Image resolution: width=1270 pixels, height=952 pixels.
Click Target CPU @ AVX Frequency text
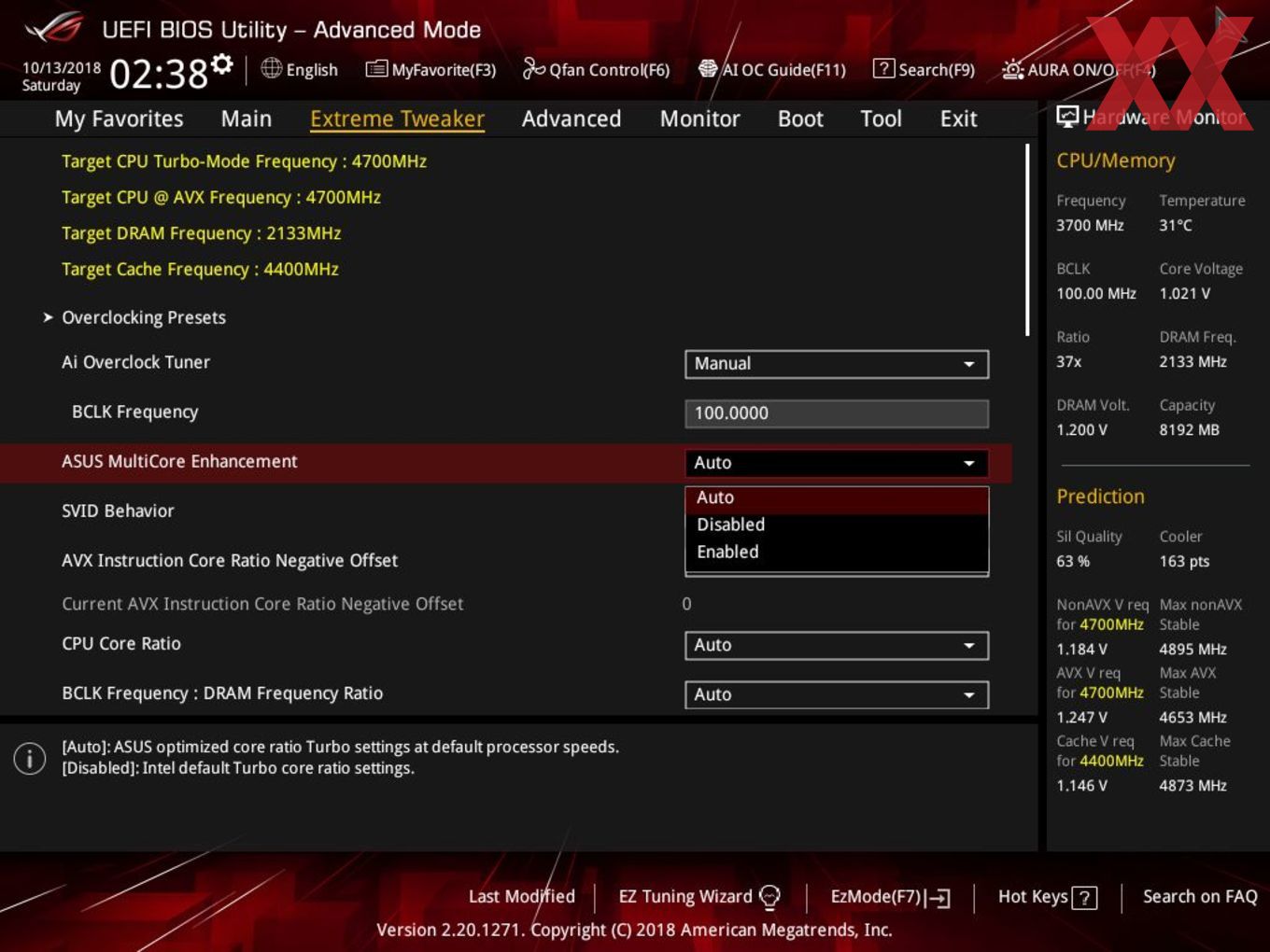[x=221, y=198]
